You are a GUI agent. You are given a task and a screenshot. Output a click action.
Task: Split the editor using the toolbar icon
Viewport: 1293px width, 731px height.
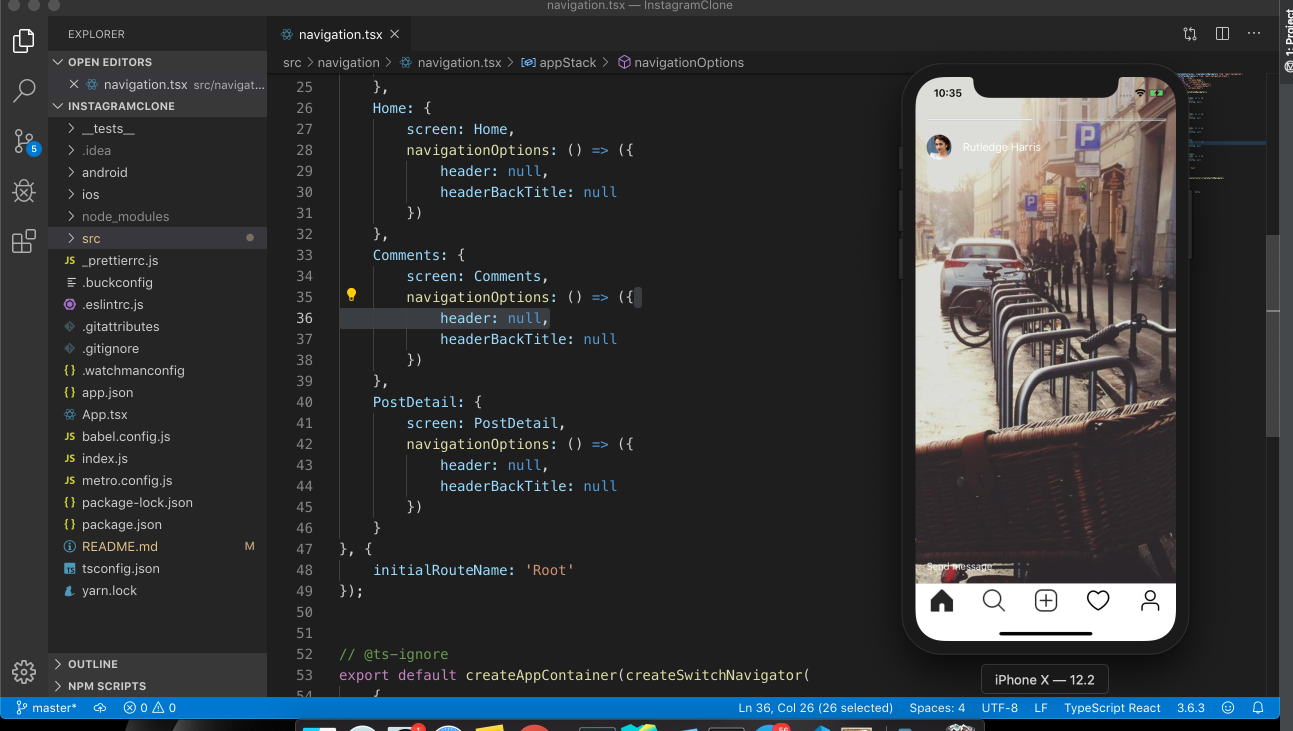[x=1222, y=33]
